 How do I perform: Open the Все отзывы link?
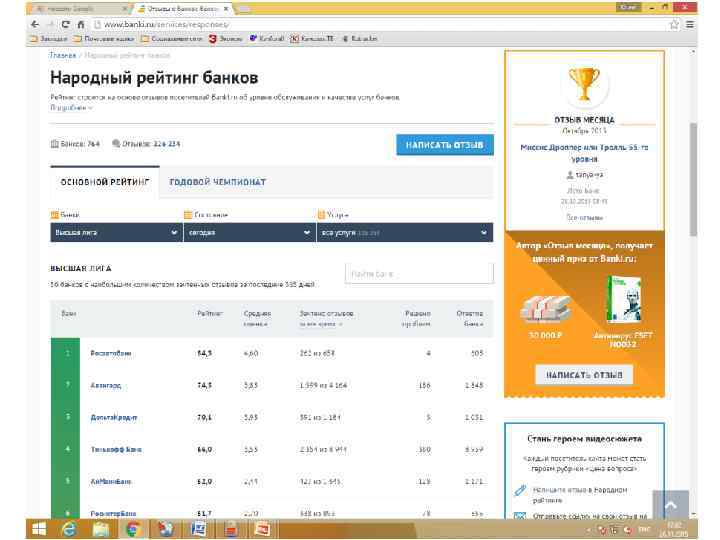[x=584, y=218]
